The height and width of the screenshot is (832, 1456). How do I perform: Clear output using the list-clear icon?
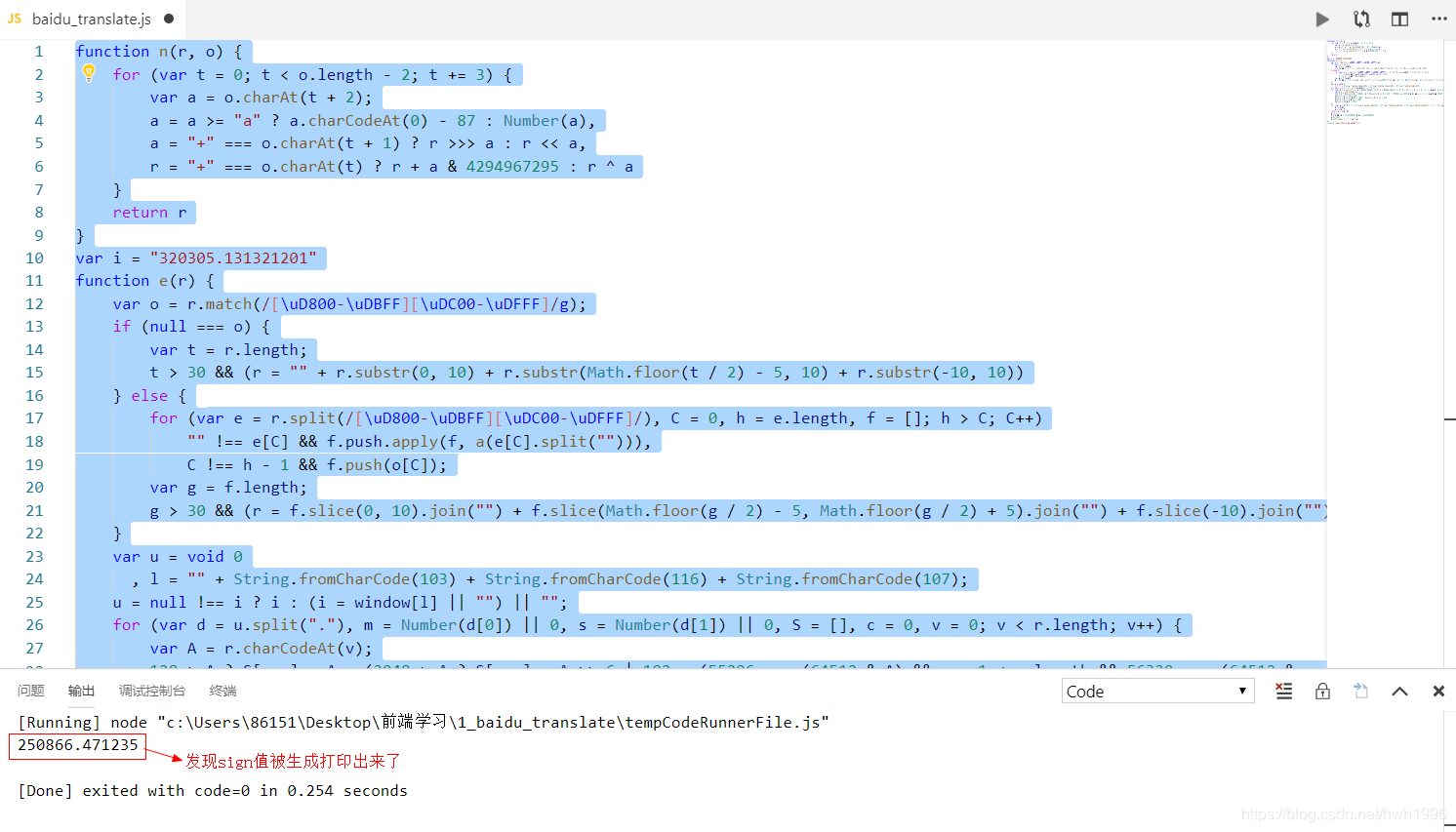[x=1284, y=691]
